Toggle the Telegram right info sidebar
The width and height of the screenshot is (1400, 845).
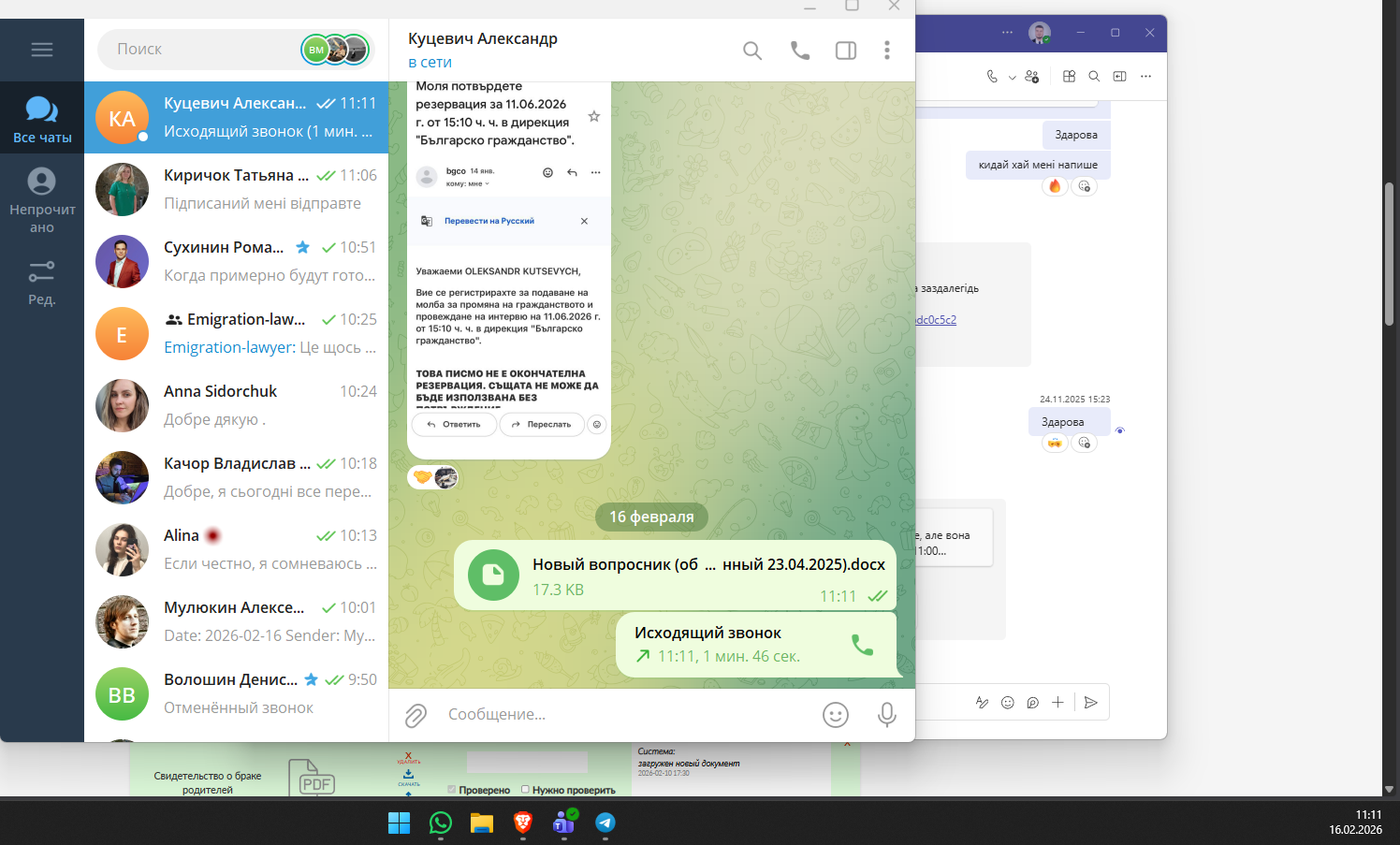tap(846, 51)
